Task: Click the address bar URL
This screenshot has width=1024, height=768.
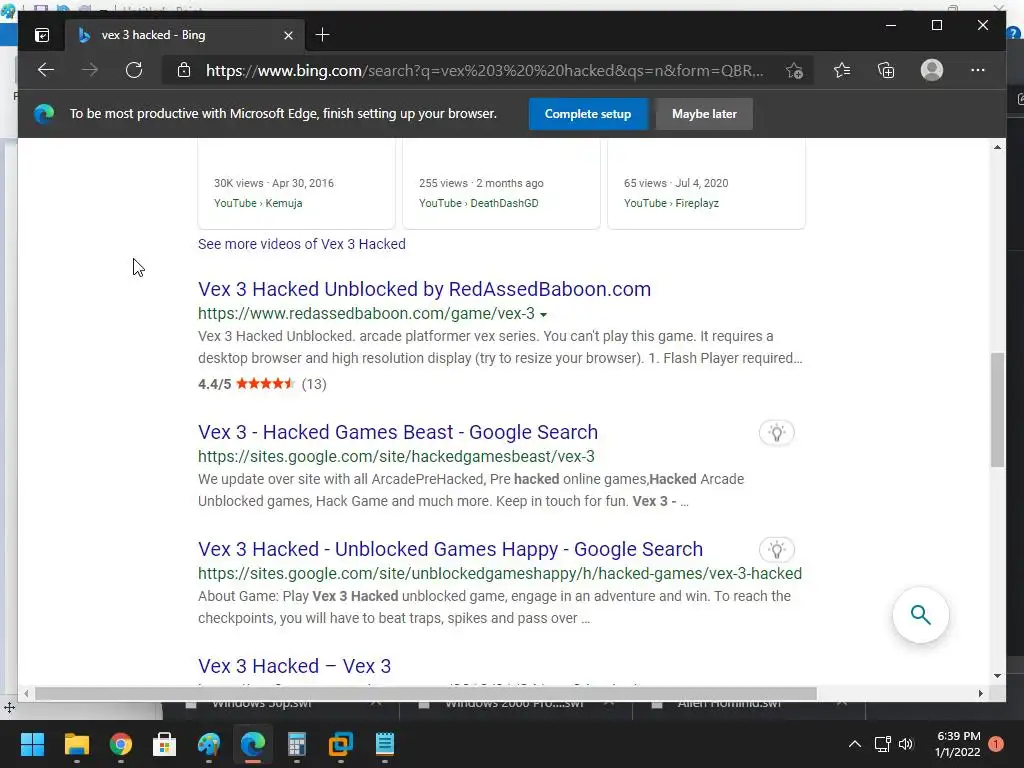Action: point(485,71)
